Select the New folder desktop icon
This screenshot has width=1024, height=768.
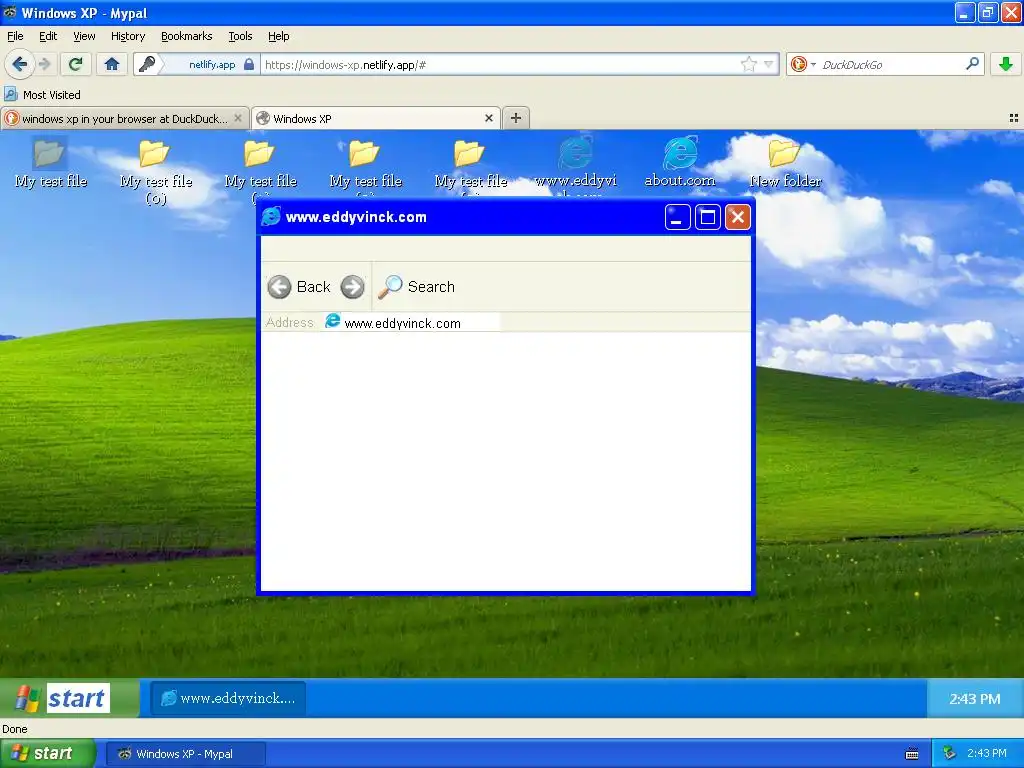[x=785, y=163]
